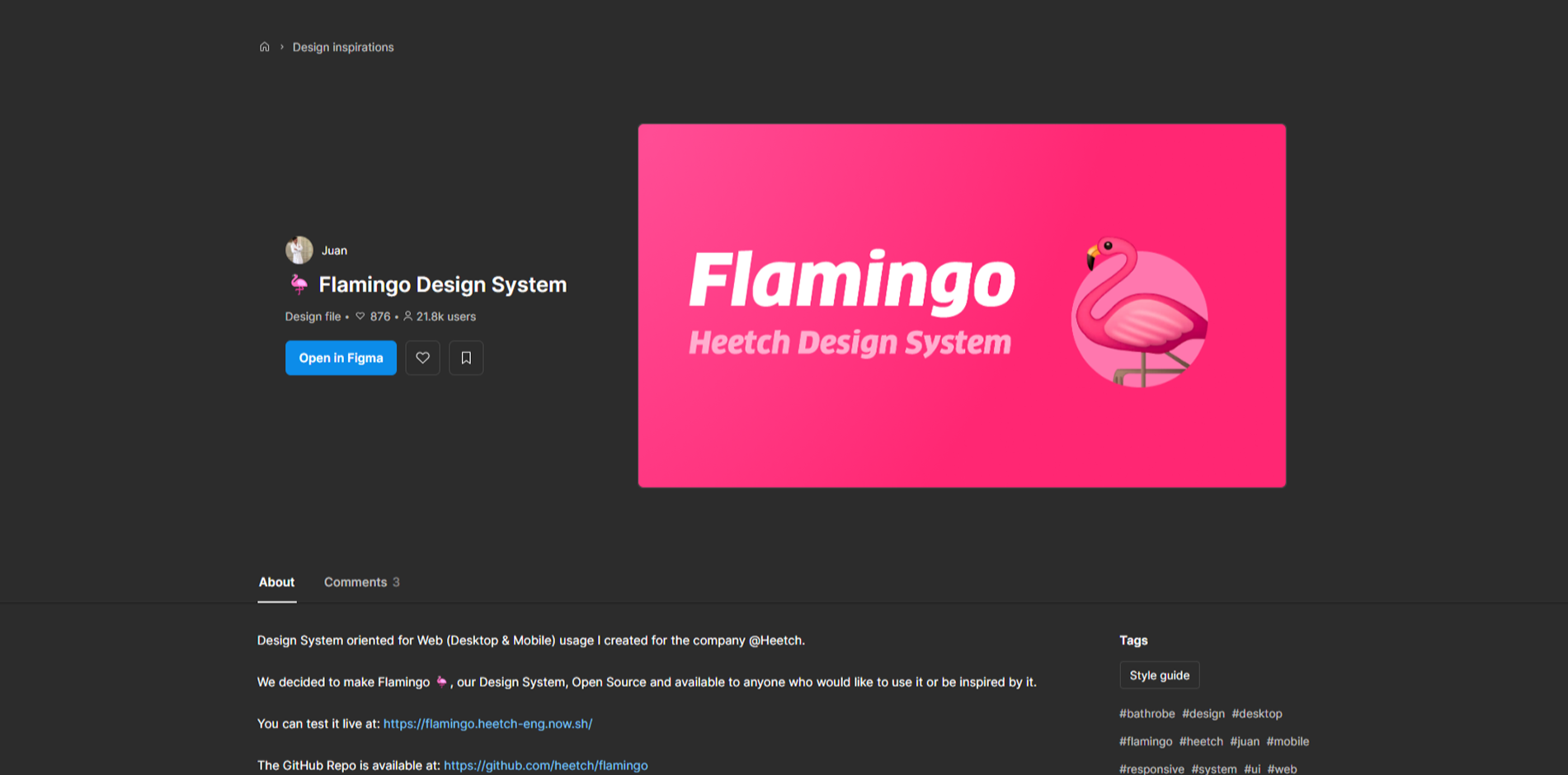Select the #juan tag

tap(1245, 742)
